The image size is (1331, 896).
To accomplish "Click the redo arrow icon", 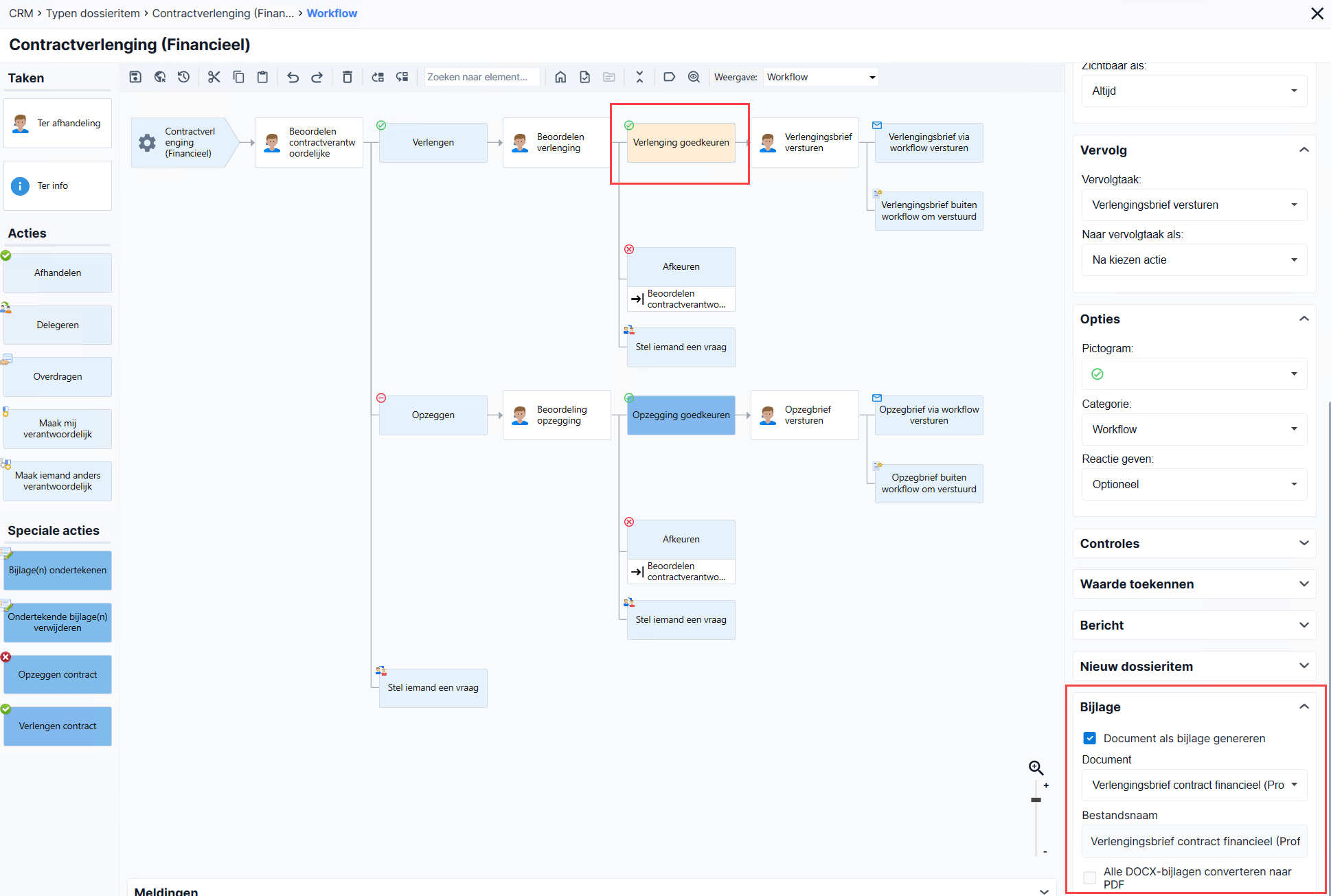I will coord(317,77).
